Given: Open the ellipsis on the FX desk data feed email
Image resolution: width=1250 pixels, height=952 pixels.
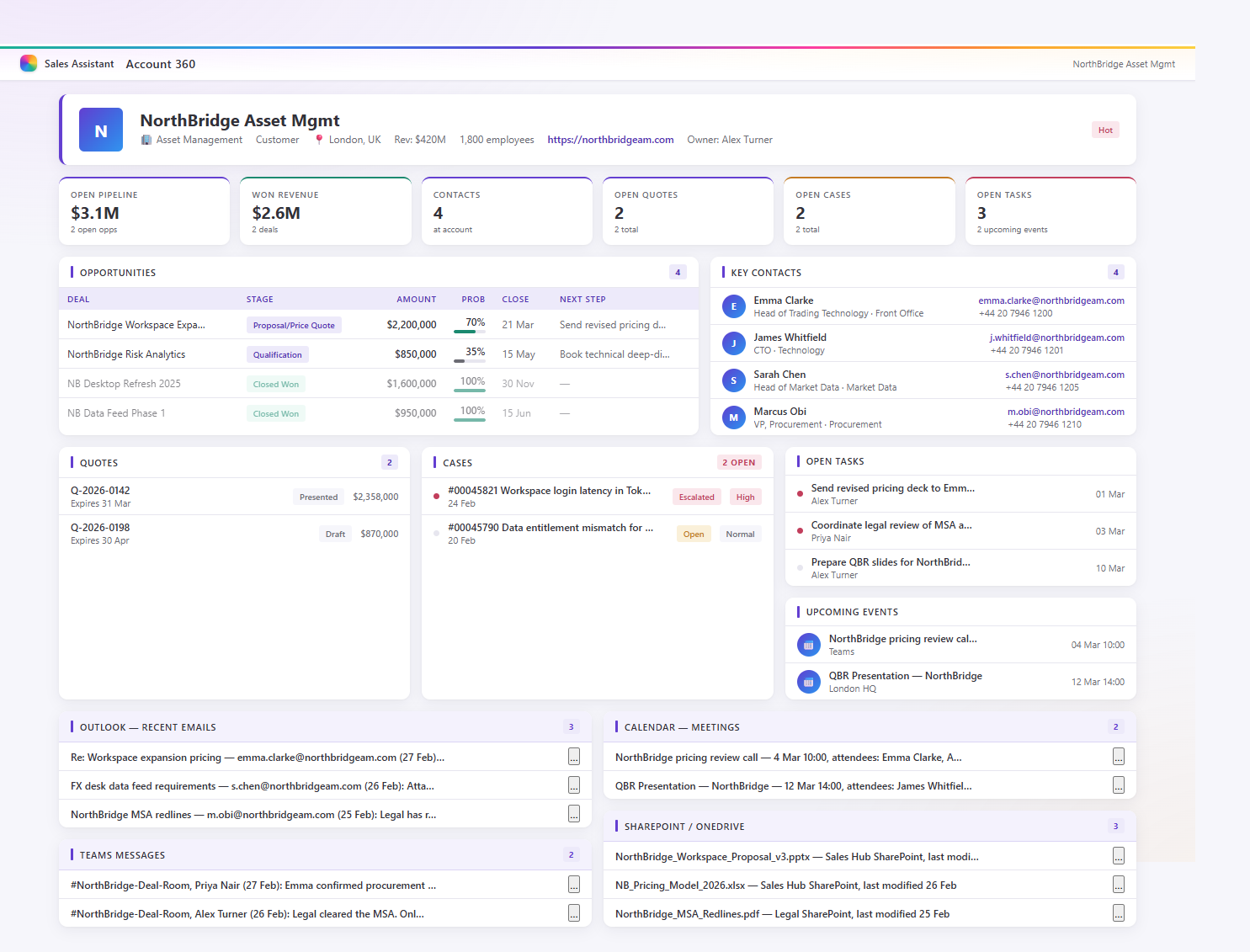Looking at the screenshot, I should pyautogui.click(x=574, y=785).
